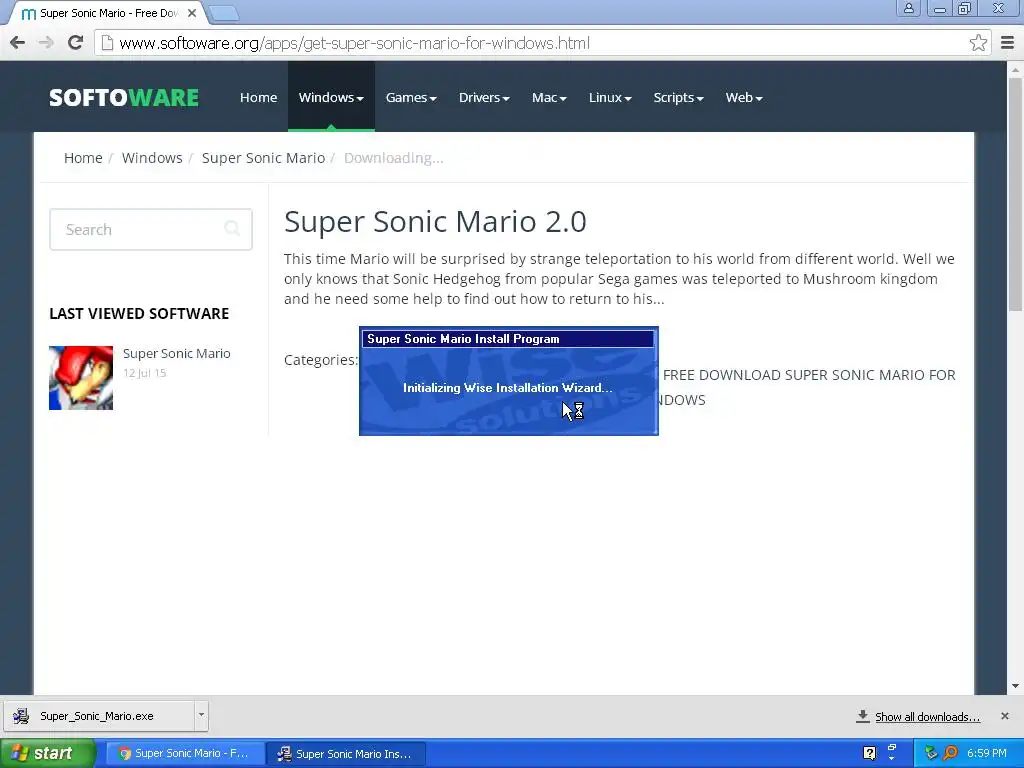Click the SOFTOWARE site logo
This screenshot has height=768, width=1024.
click(x=123, y=97)
